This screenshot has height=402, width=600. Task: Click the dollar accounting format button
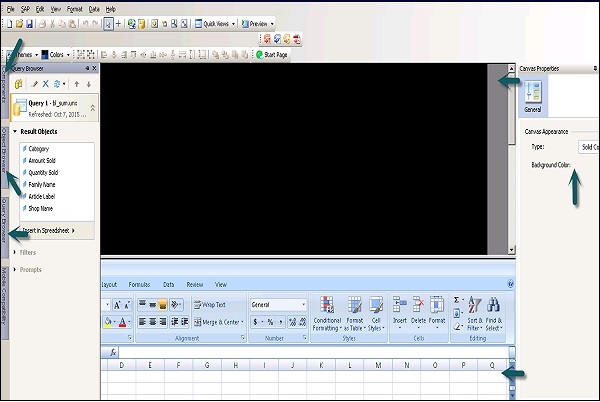click(255, 322)
